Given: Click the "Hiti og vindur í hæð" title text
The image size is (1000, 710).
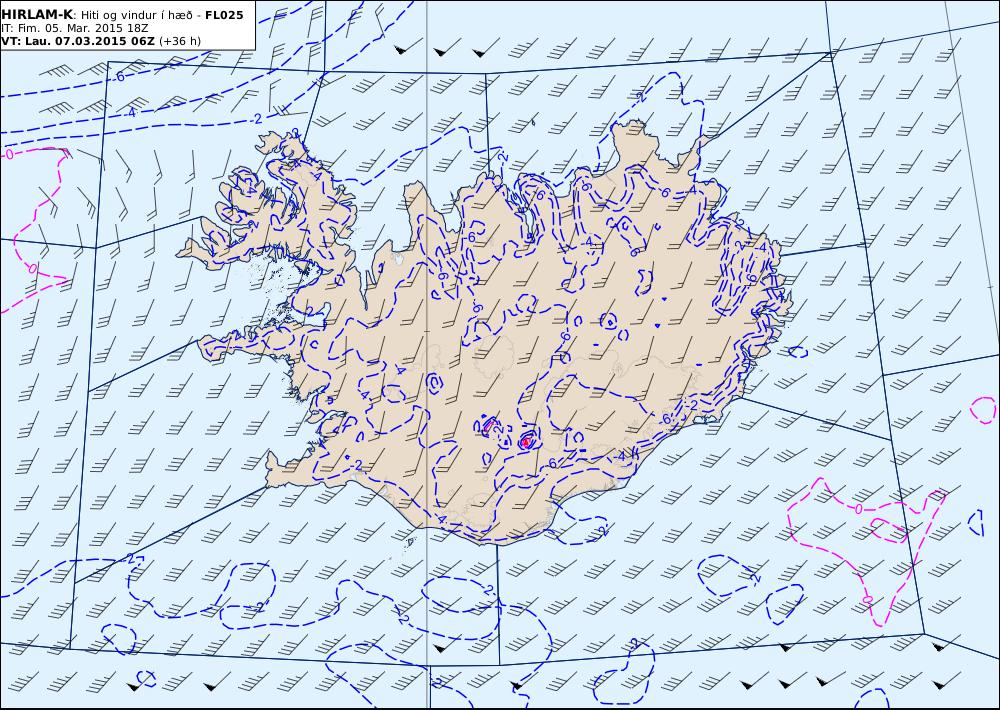Looking at the screenshot, I should coord(136,15).
